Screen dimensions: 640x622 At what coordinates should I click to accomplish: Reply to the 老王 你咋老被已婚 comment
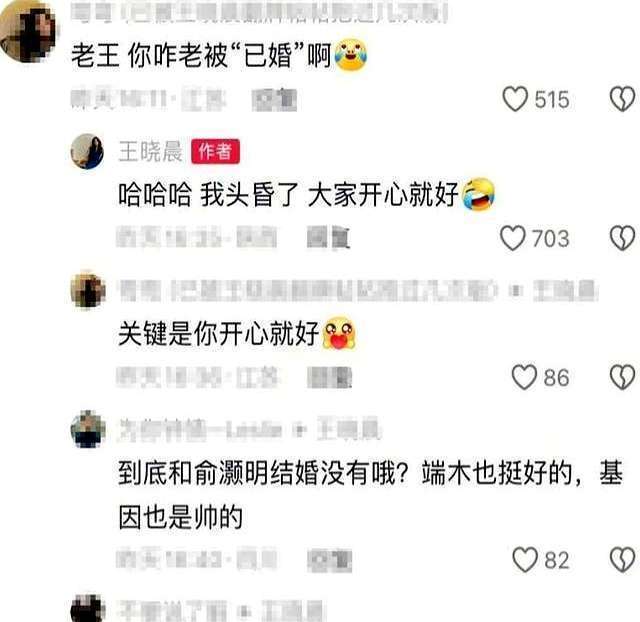click(274, 100)
